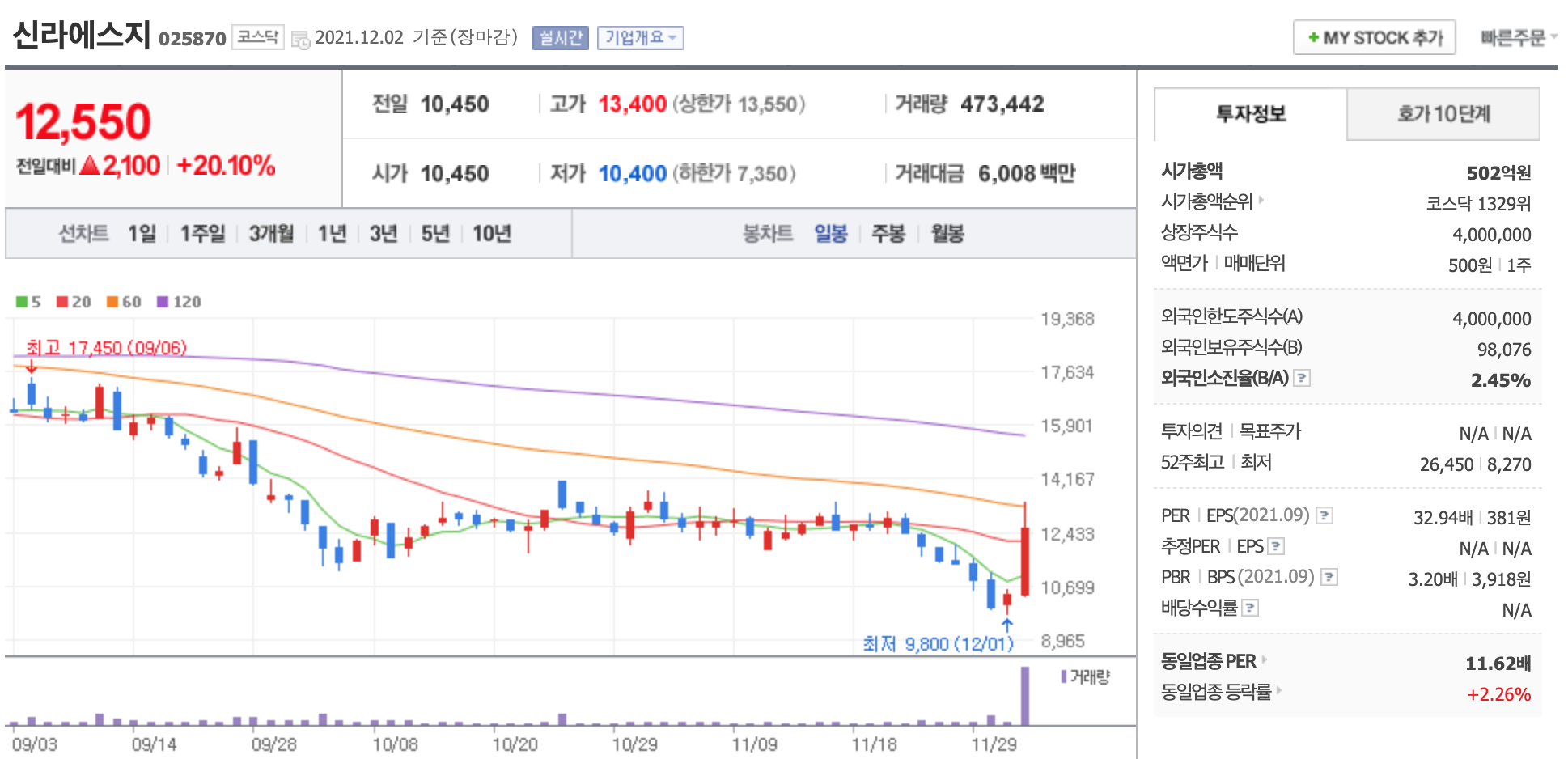Click the 최고 17,450 (09/06) chart marker

106,348
